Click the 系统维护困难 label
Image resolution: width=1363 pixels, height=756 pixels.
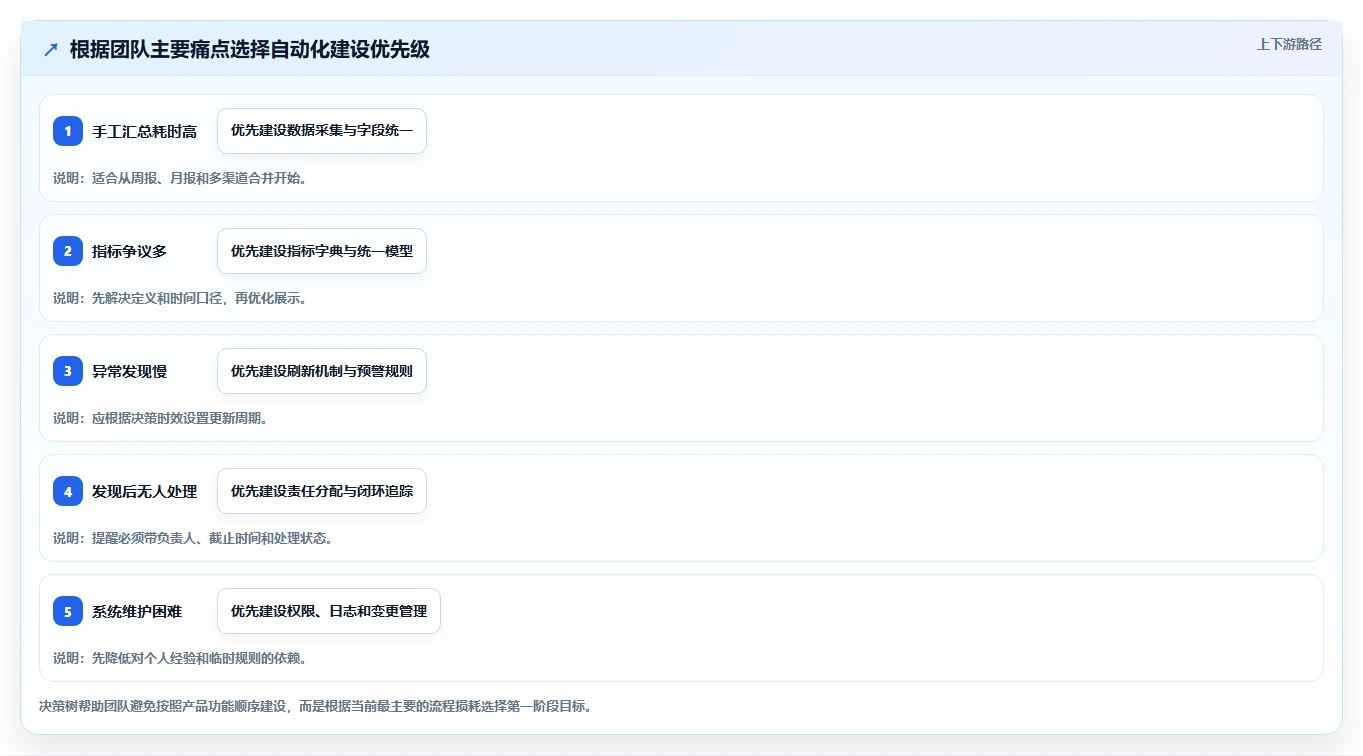coord(137,611)
